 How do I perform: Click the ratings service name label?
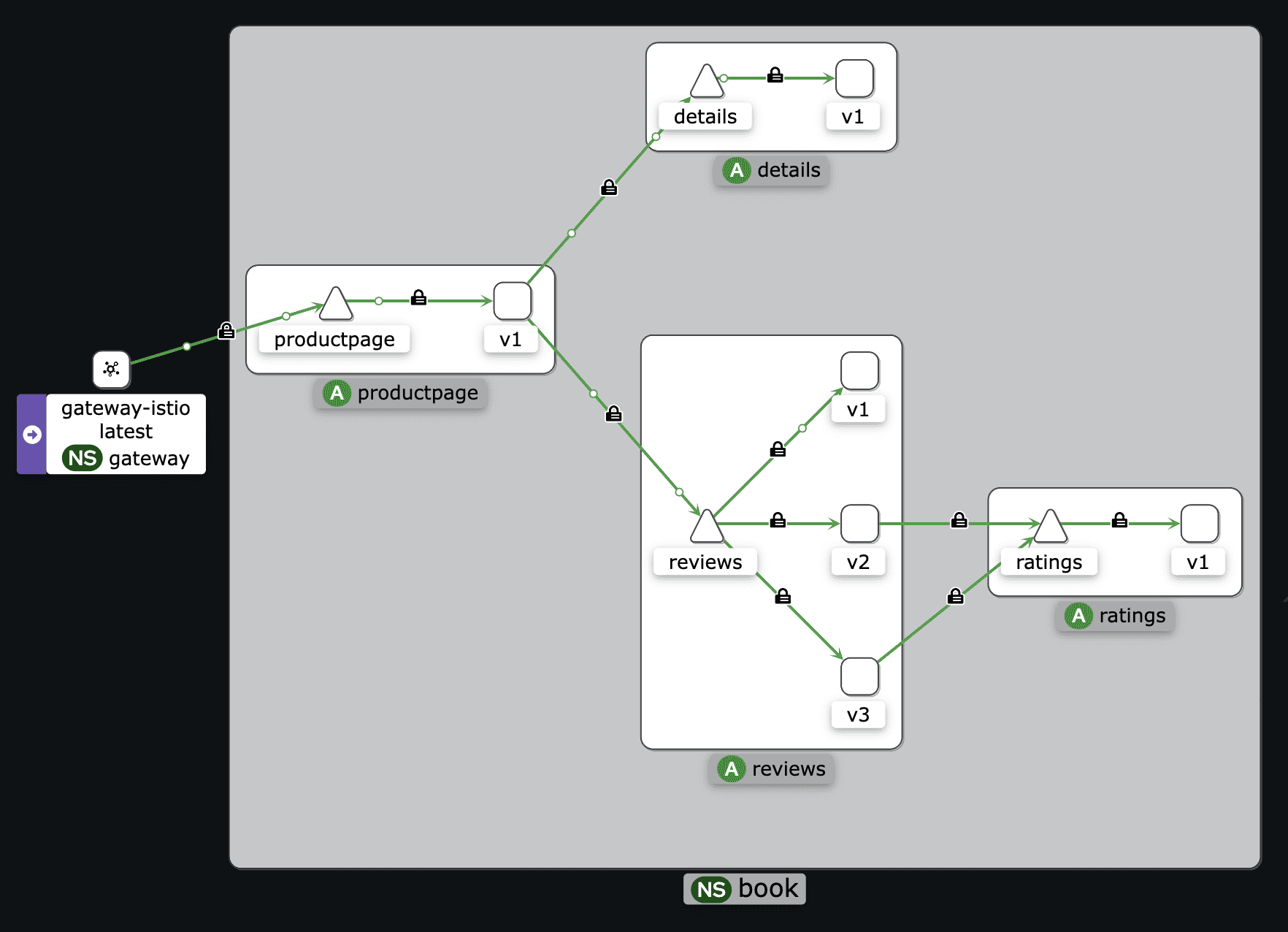pos(1049,562)
